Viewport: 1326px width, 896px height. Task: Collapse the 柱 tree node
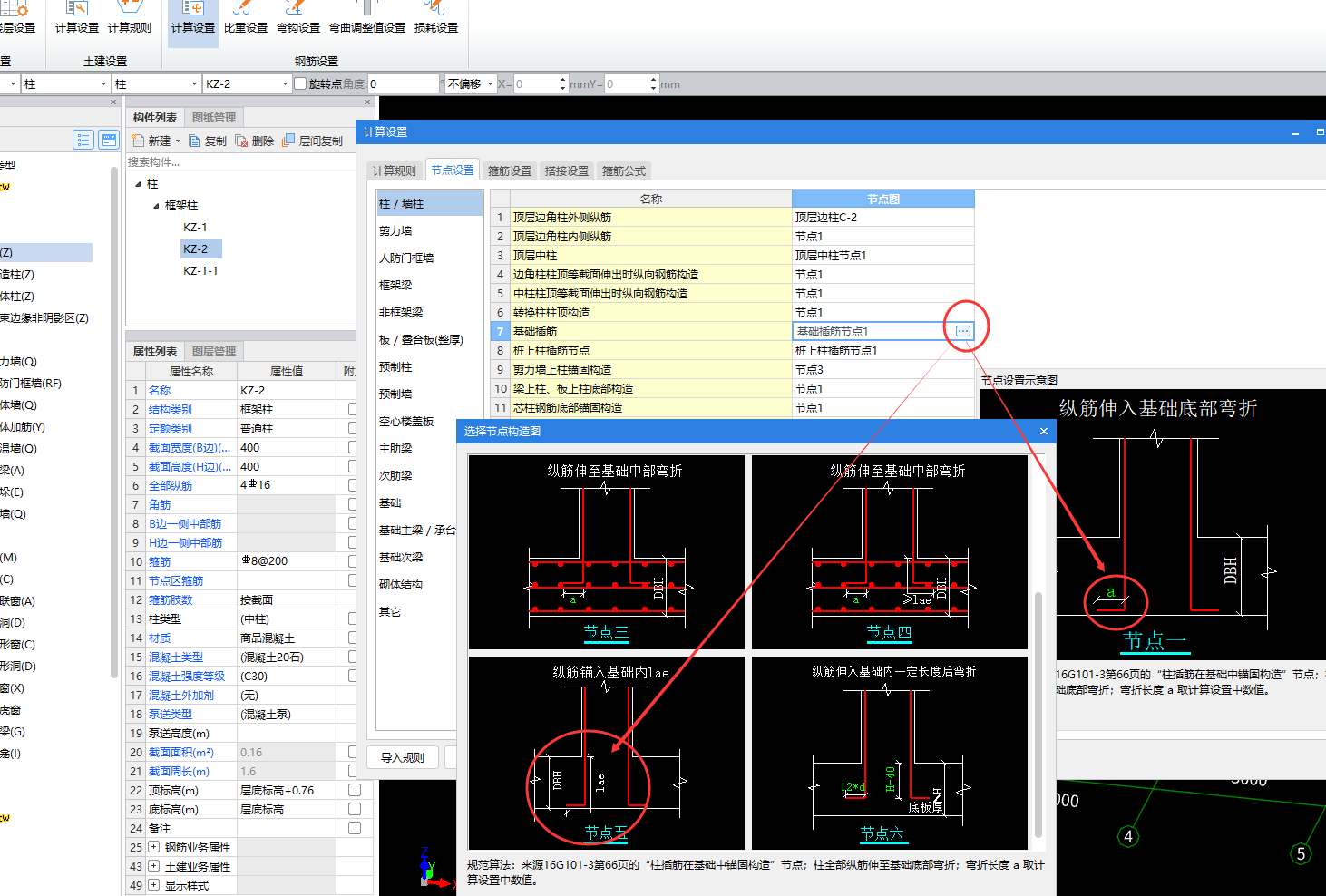pos(138,184)
